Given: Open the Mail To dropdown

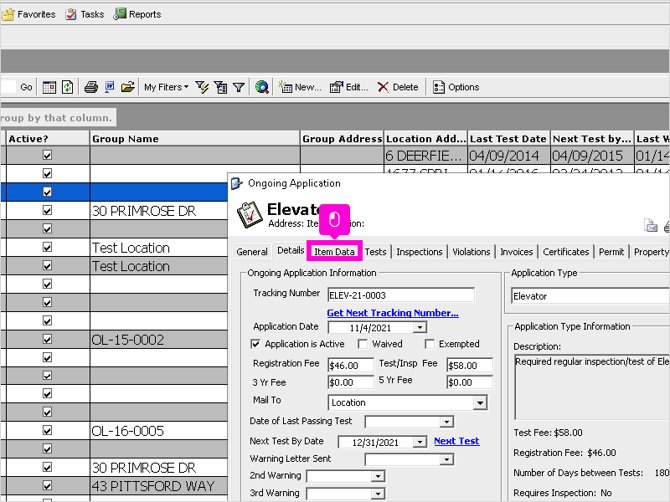Looking at the screenshot, I should (480, 403).
